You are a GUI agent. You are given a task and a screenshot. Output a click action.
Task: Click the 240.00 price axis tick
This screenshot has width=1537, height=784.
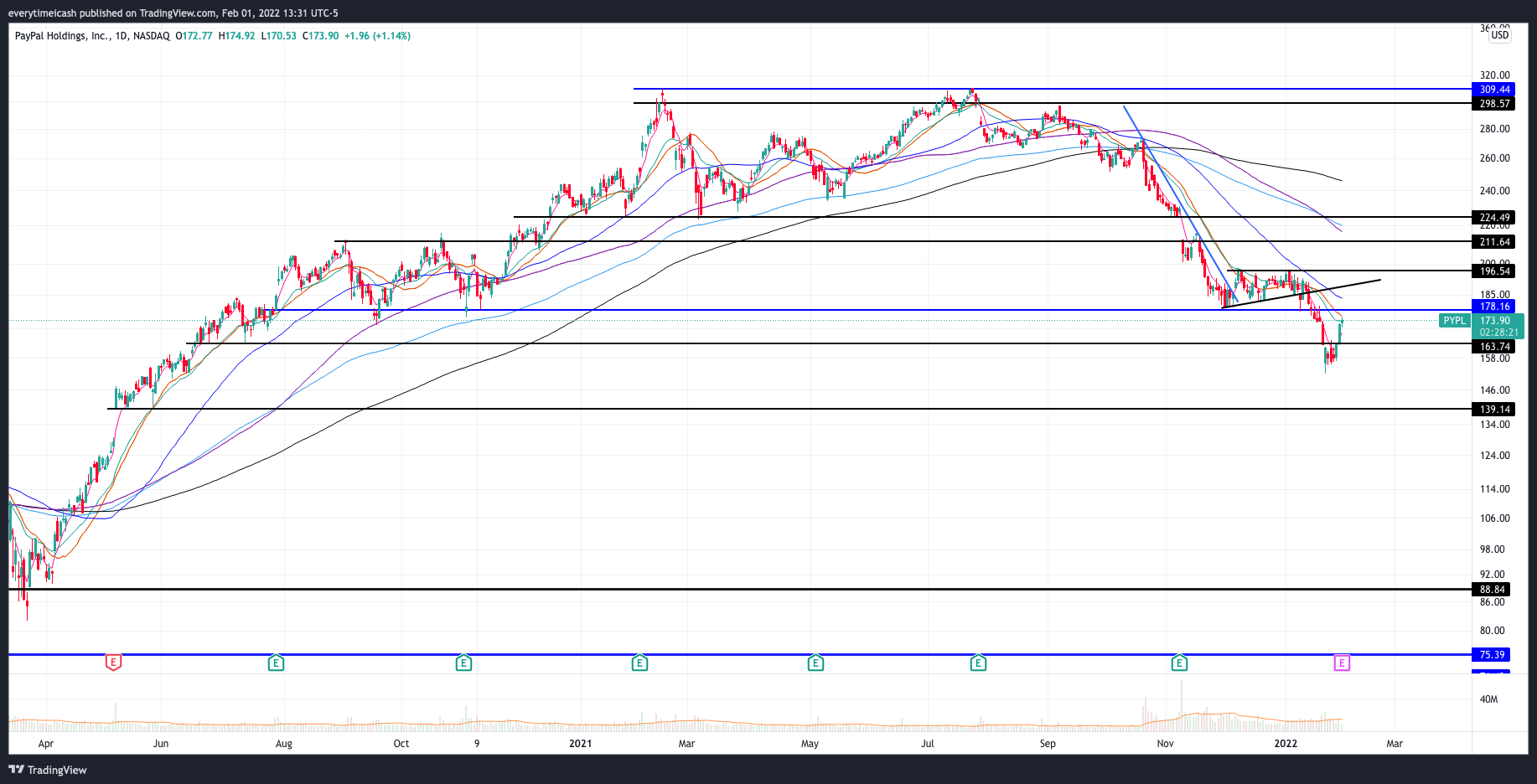coord(1495,191)
